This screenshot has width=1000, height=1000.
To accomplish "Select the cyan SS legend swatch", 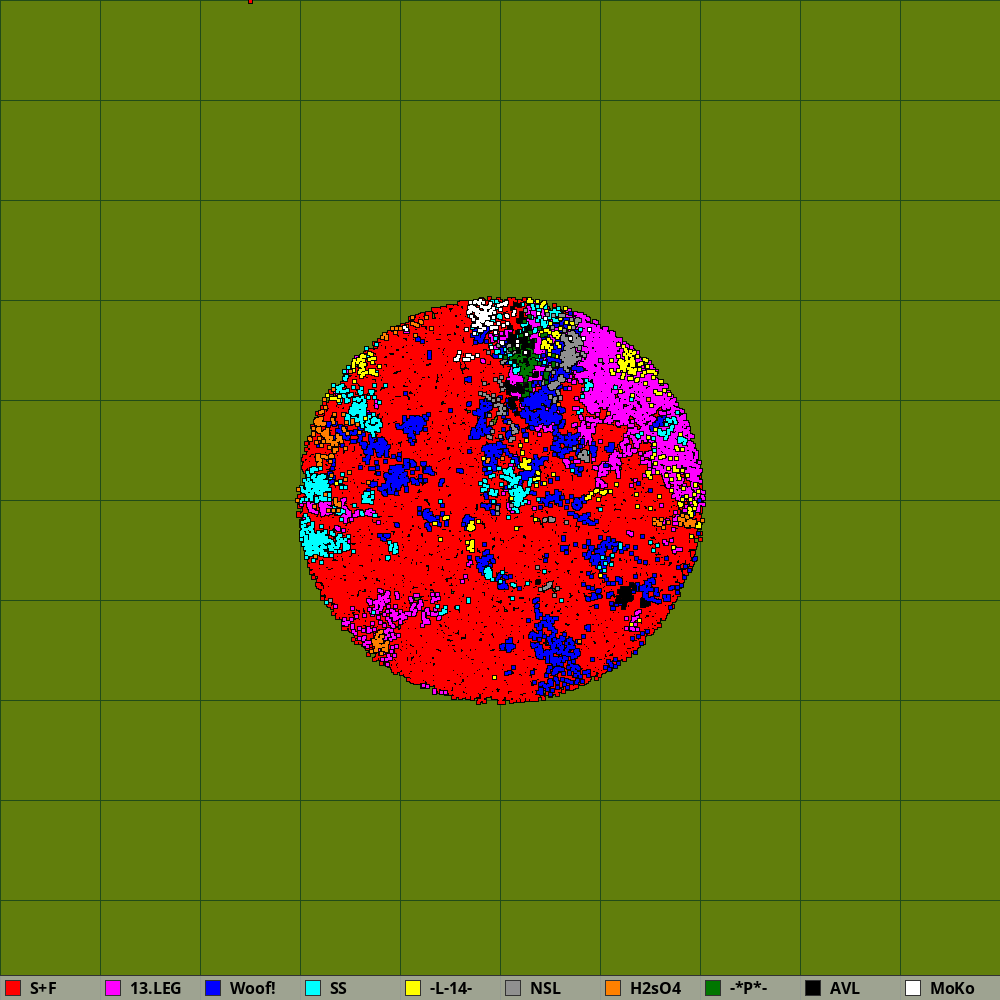I will pos(313,988).
